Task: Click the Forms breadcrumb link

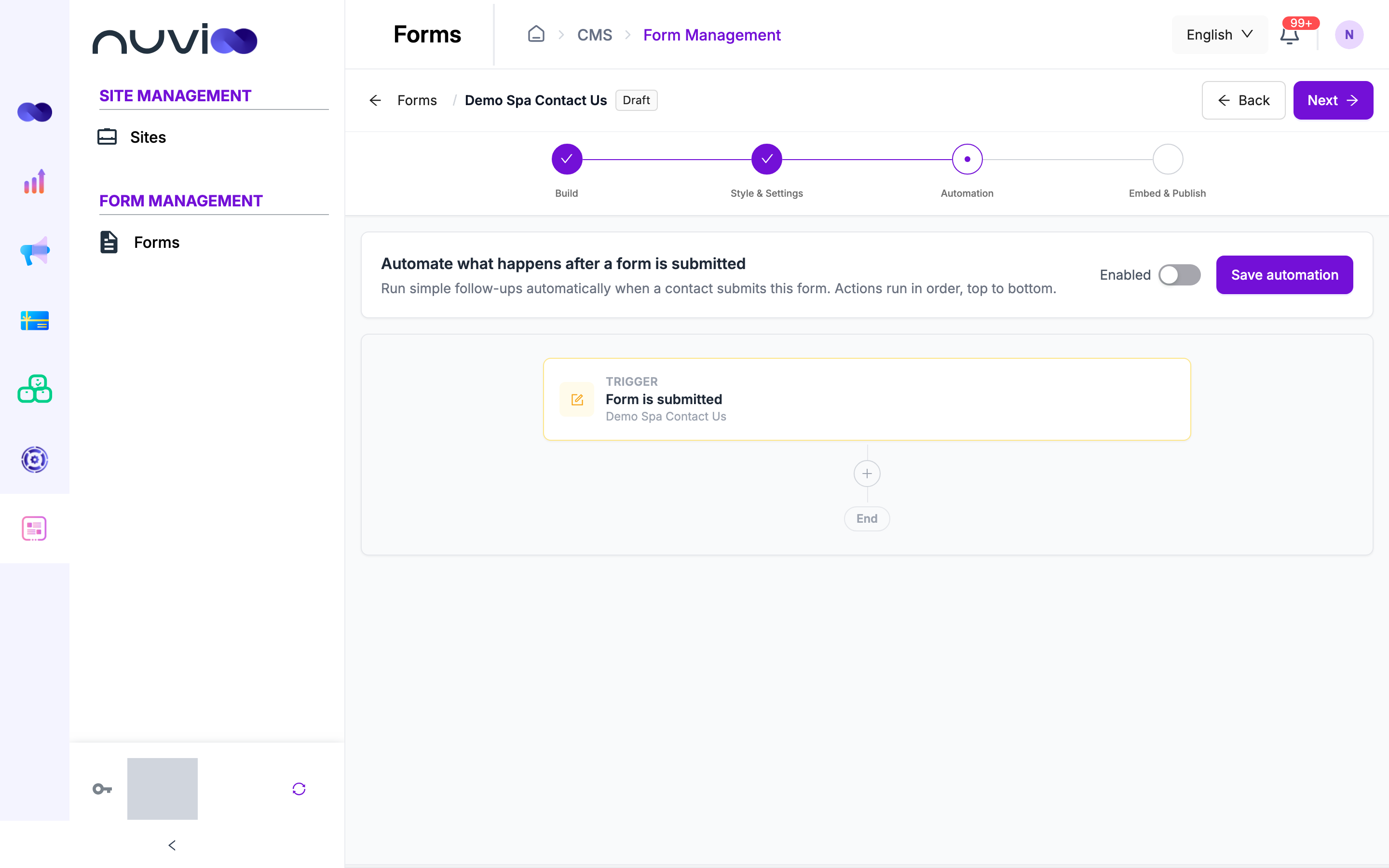Action: (417, 100)
